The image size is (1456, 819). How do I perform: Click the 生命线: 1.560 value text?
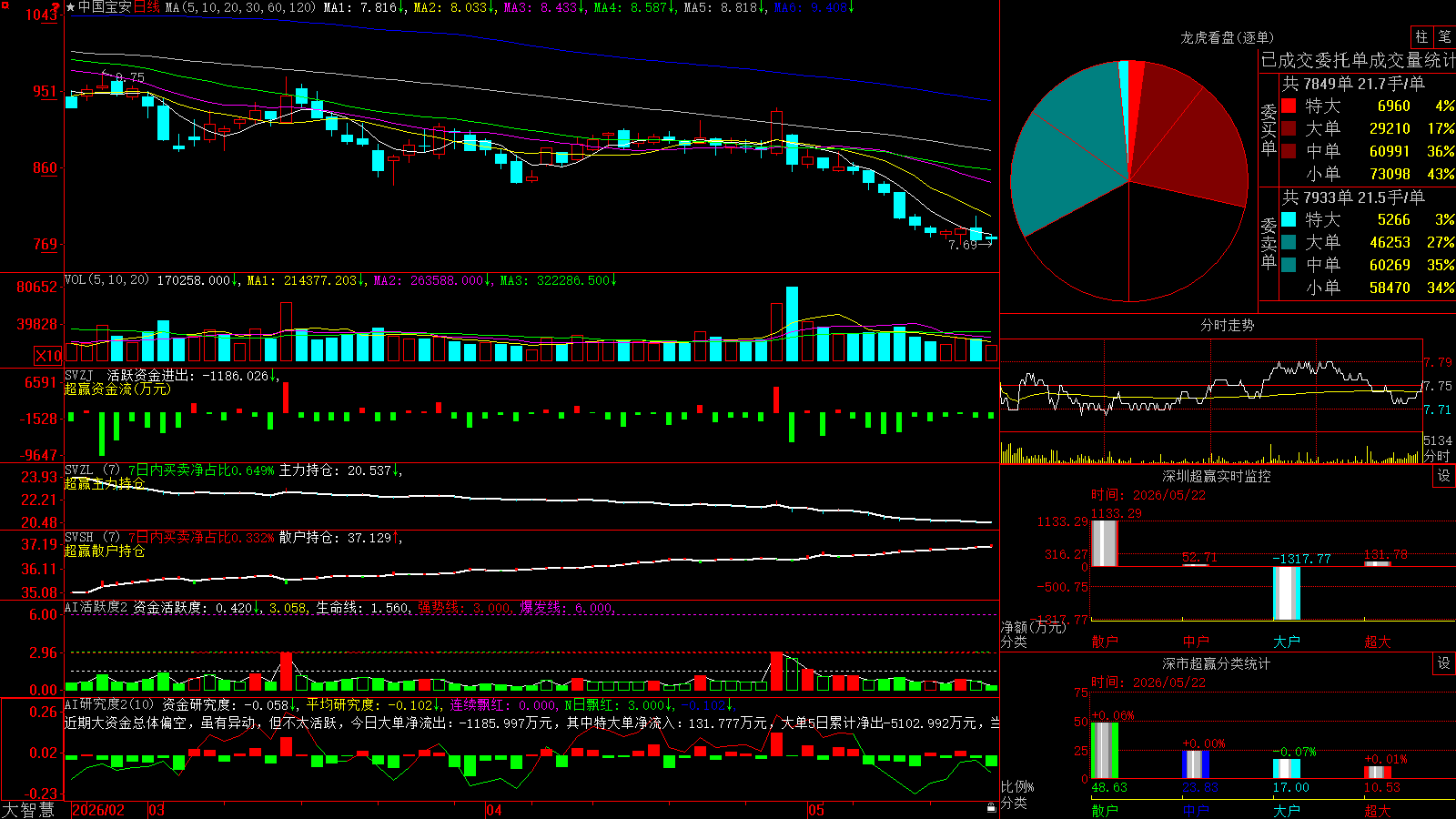pyautogui.click(x=362, y=608)
